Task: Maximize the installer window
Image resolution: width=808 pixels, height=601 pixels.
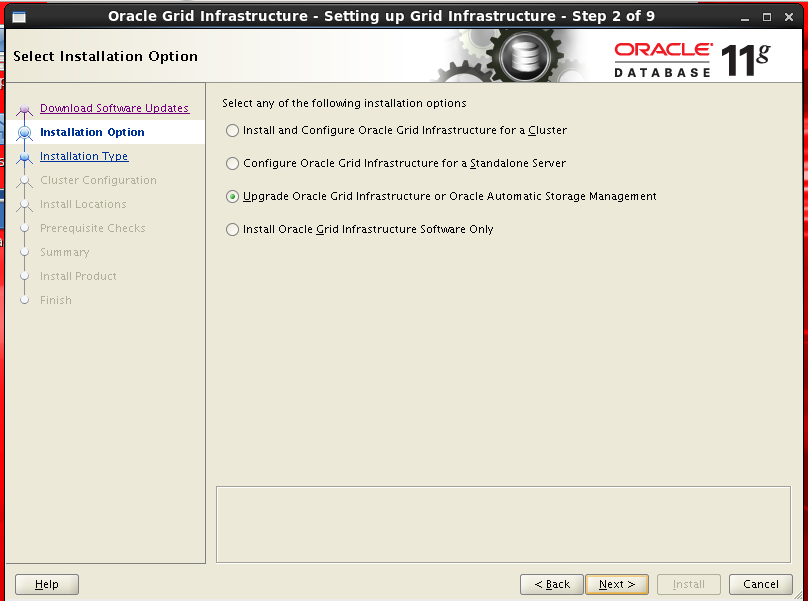Action: click(767, 17)
